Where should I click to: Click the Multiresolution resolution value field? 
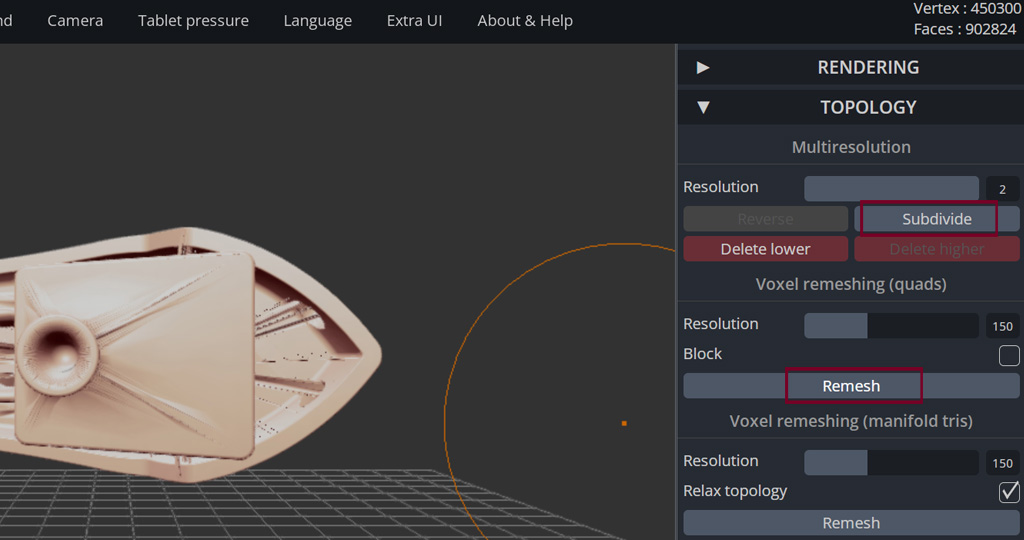(x=1002, y=189)
